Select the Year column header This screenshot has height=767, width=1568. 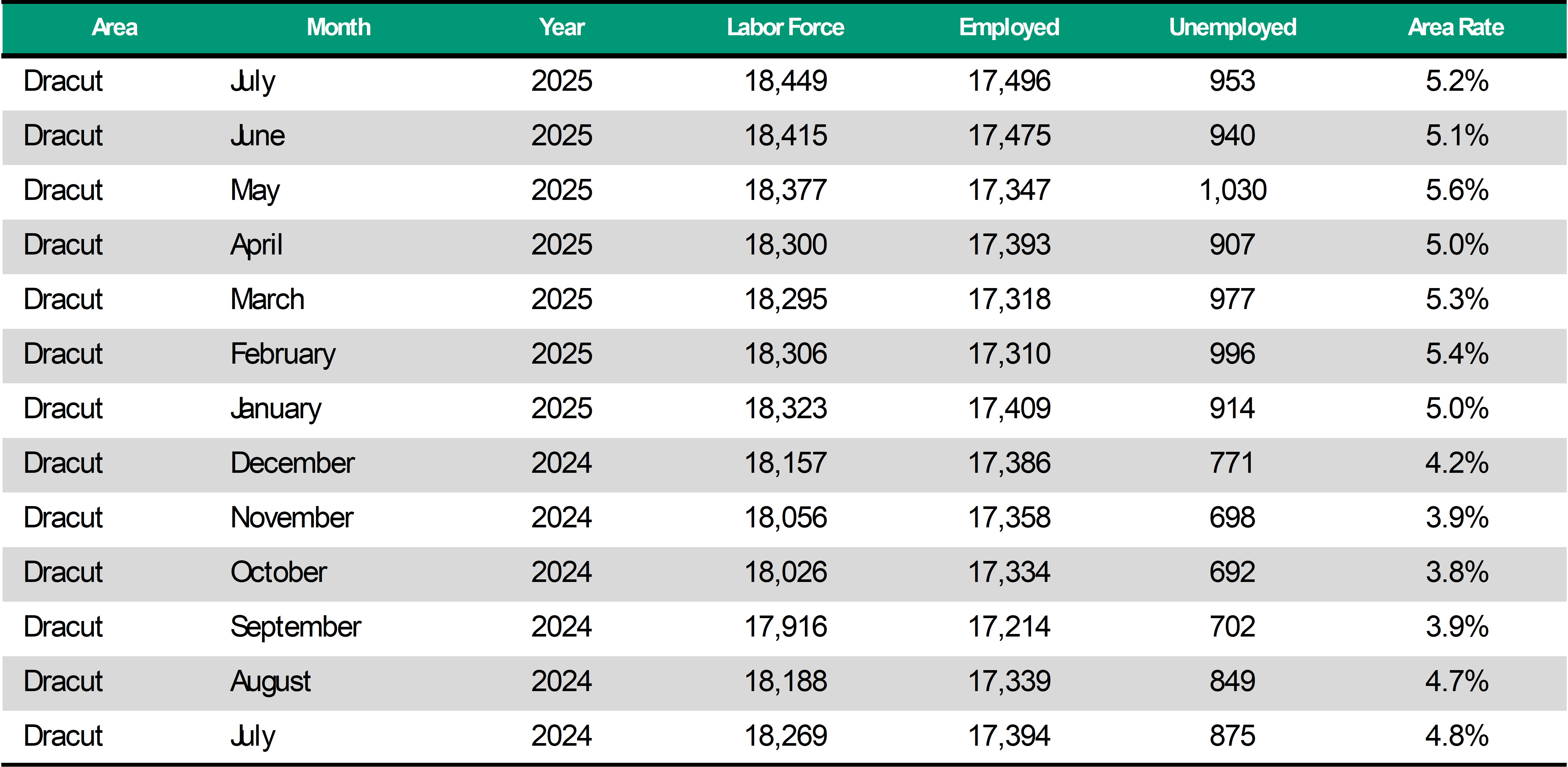click(x=561, y=27)
